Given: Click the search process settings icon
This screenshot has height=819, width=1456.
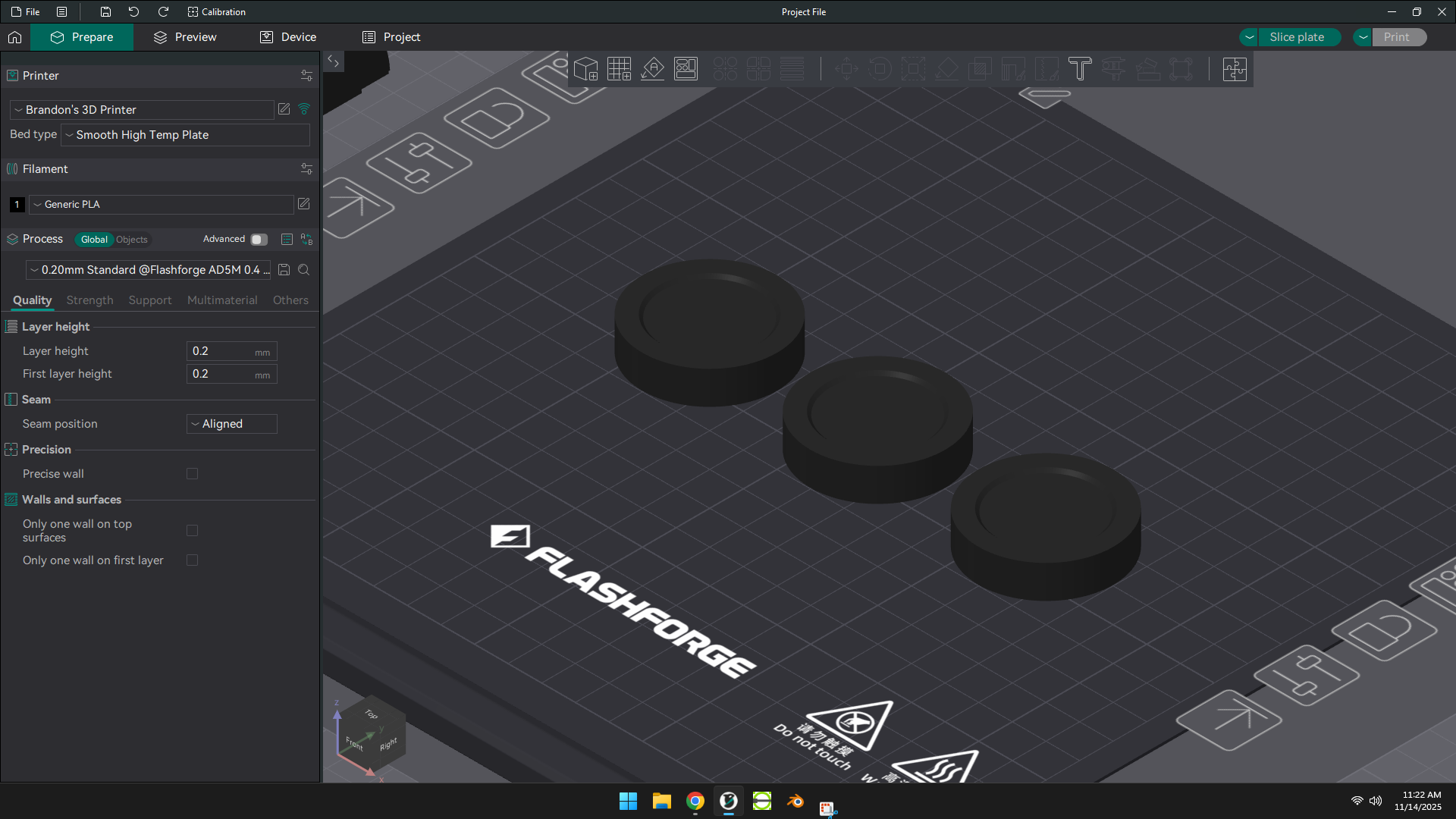Looking at the screenshot, I should (303, 270).
